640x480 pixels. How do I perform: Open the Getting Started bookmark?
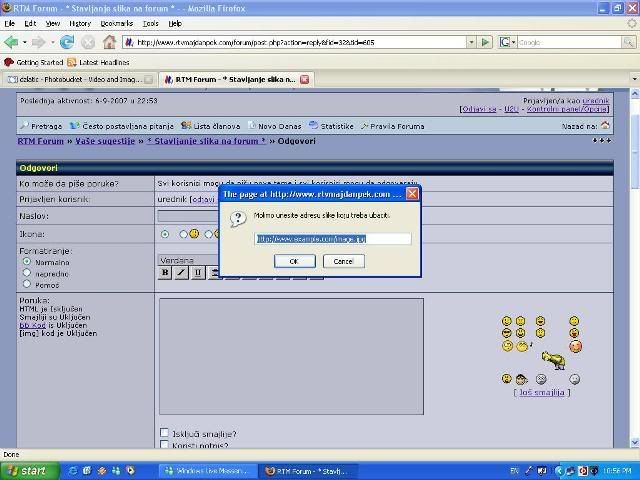point(34,62)
